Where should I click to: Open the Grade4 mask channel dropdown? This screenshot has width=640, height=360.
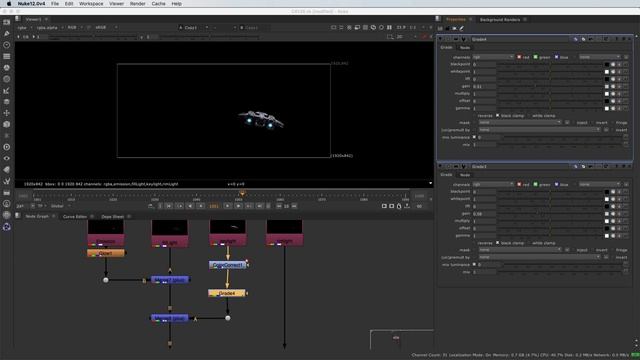[520, 122]
